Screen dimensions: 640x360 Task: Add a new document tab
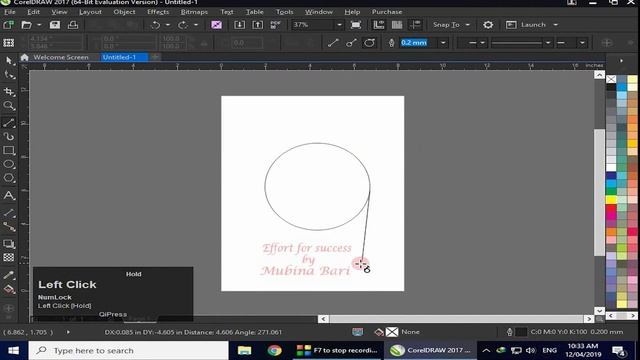pos(155,57)
